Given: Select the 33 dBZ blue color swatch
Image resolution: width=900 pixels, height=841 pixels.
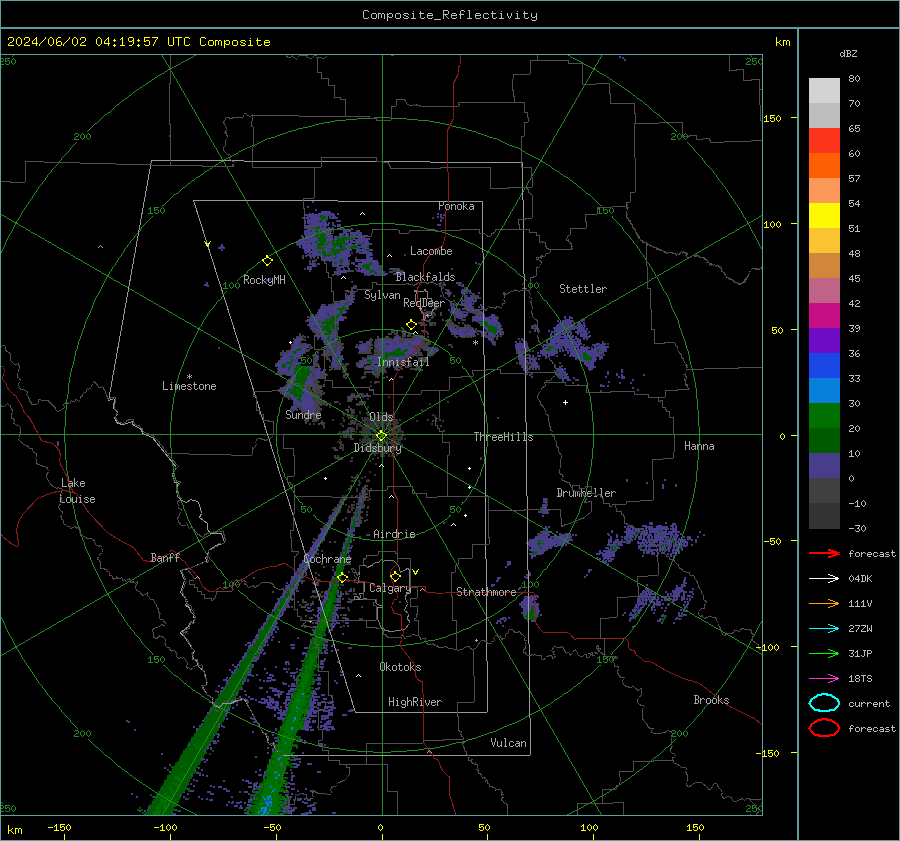Looking at the screenshot, I should [x=824, y=365].
